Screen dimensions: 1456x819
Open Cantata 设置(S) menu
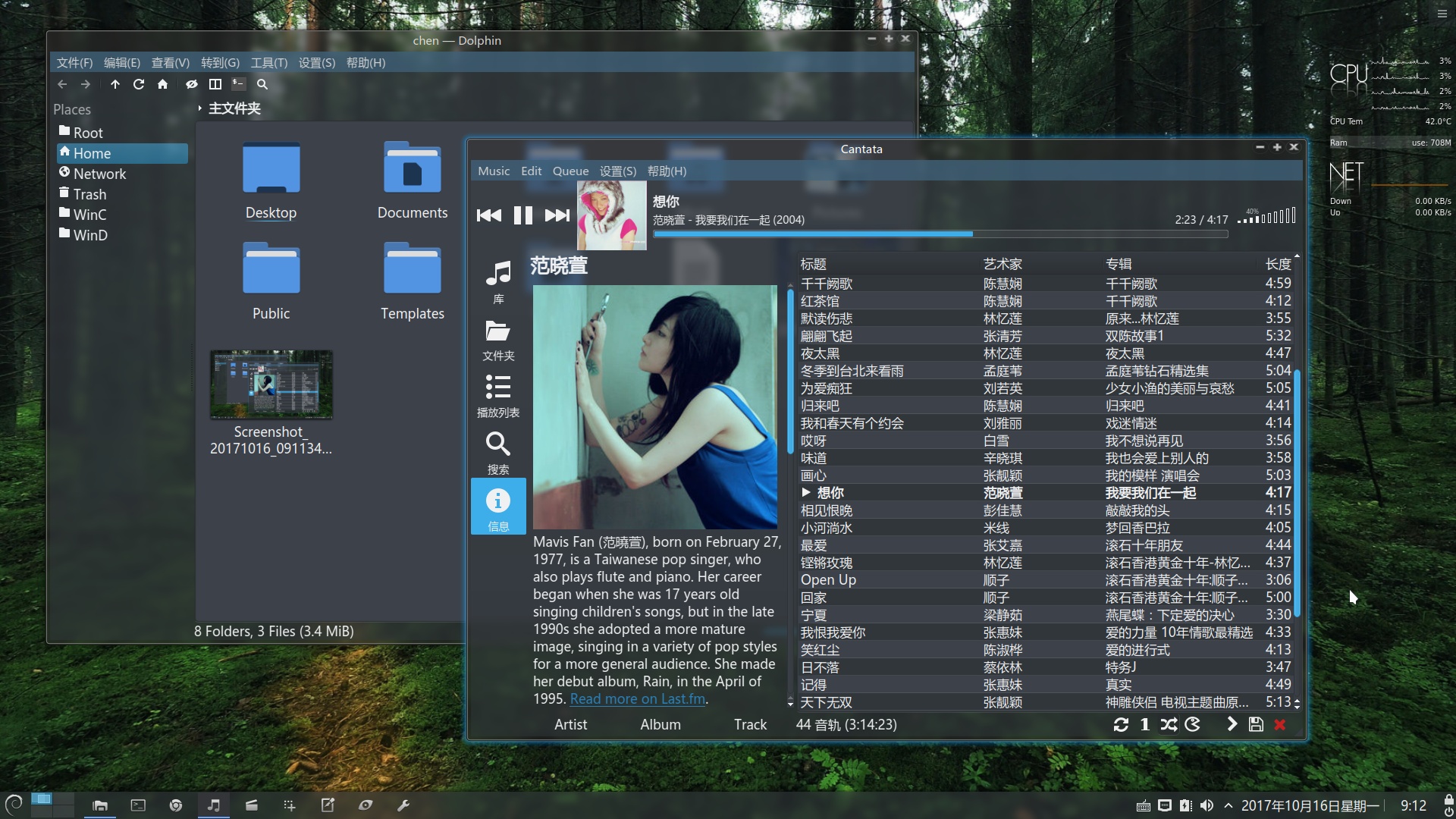pyautogui.click(x=618, y=171)
